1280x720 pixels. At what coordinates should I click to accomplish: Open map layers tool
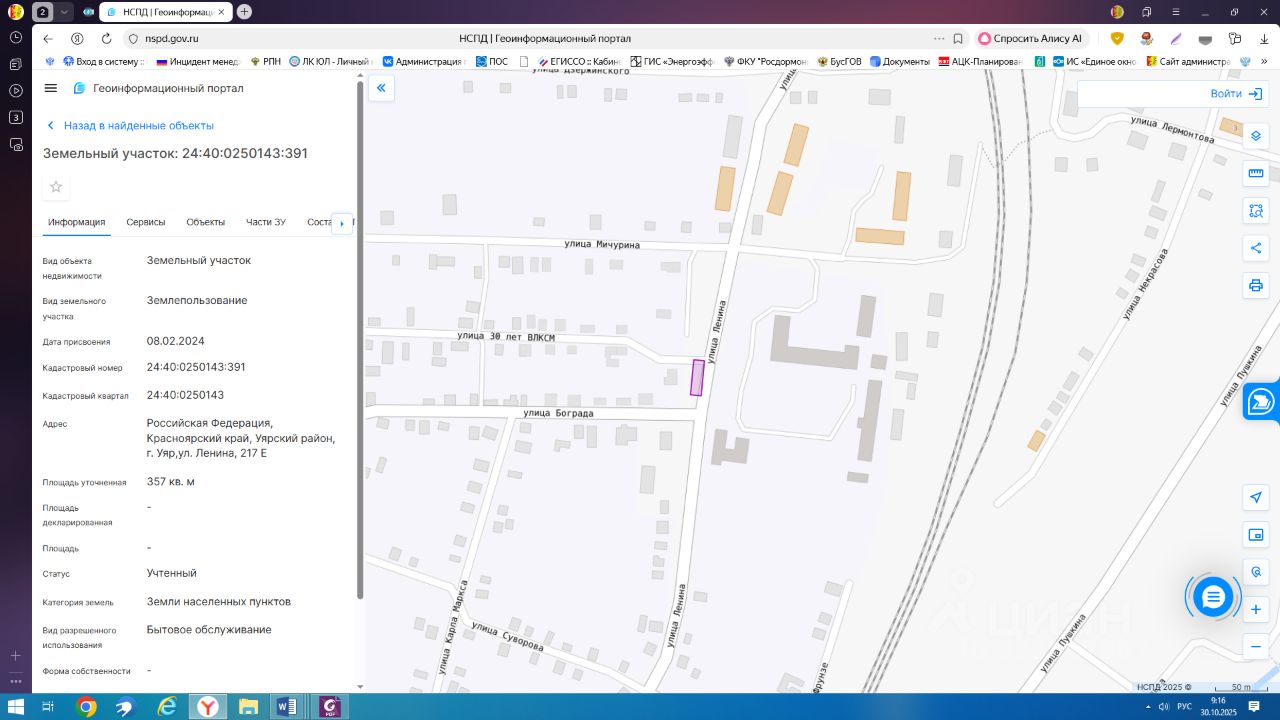(x=1256, y=136)
